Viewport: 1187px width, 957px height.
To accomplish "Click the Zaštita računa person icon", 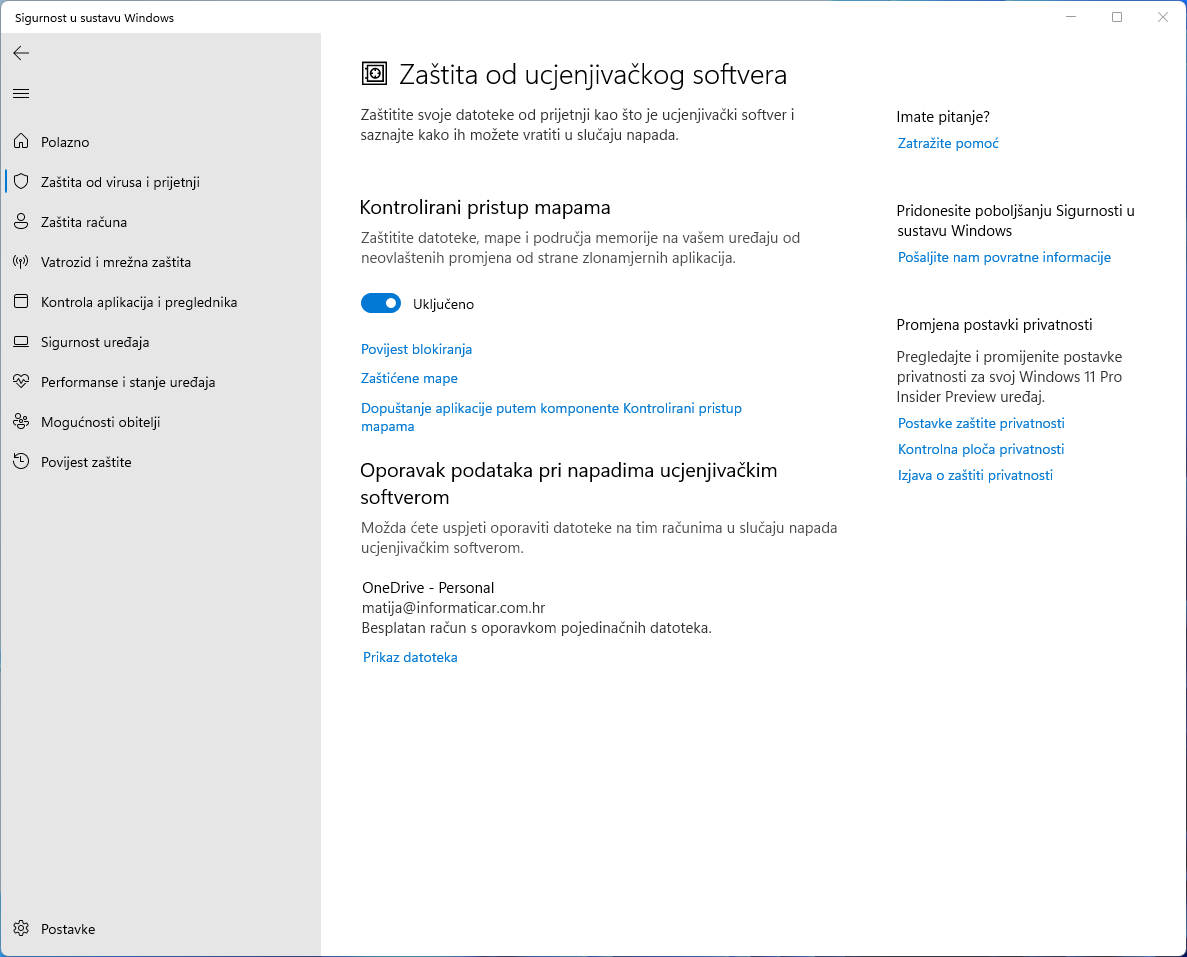I will pyautogui.click(x=21, y=222).
